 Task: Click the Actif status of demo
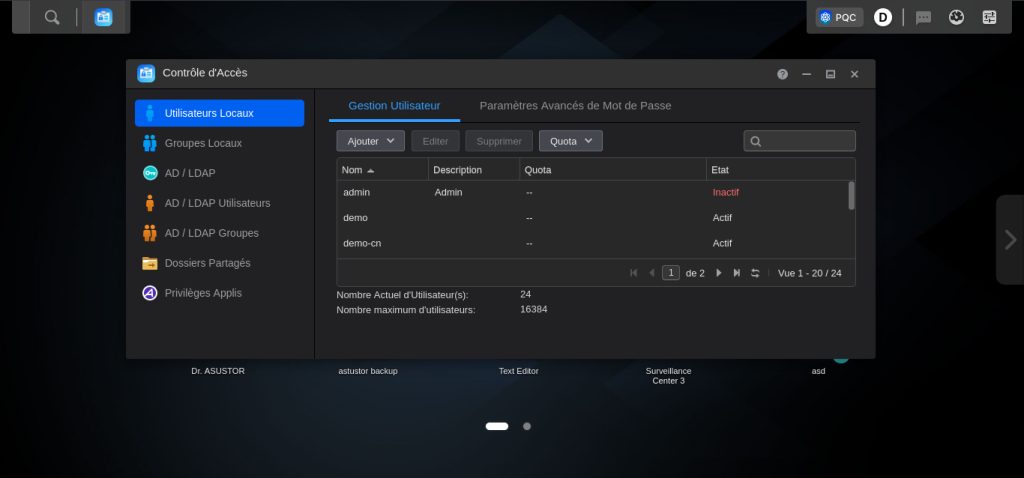point(722,218)
